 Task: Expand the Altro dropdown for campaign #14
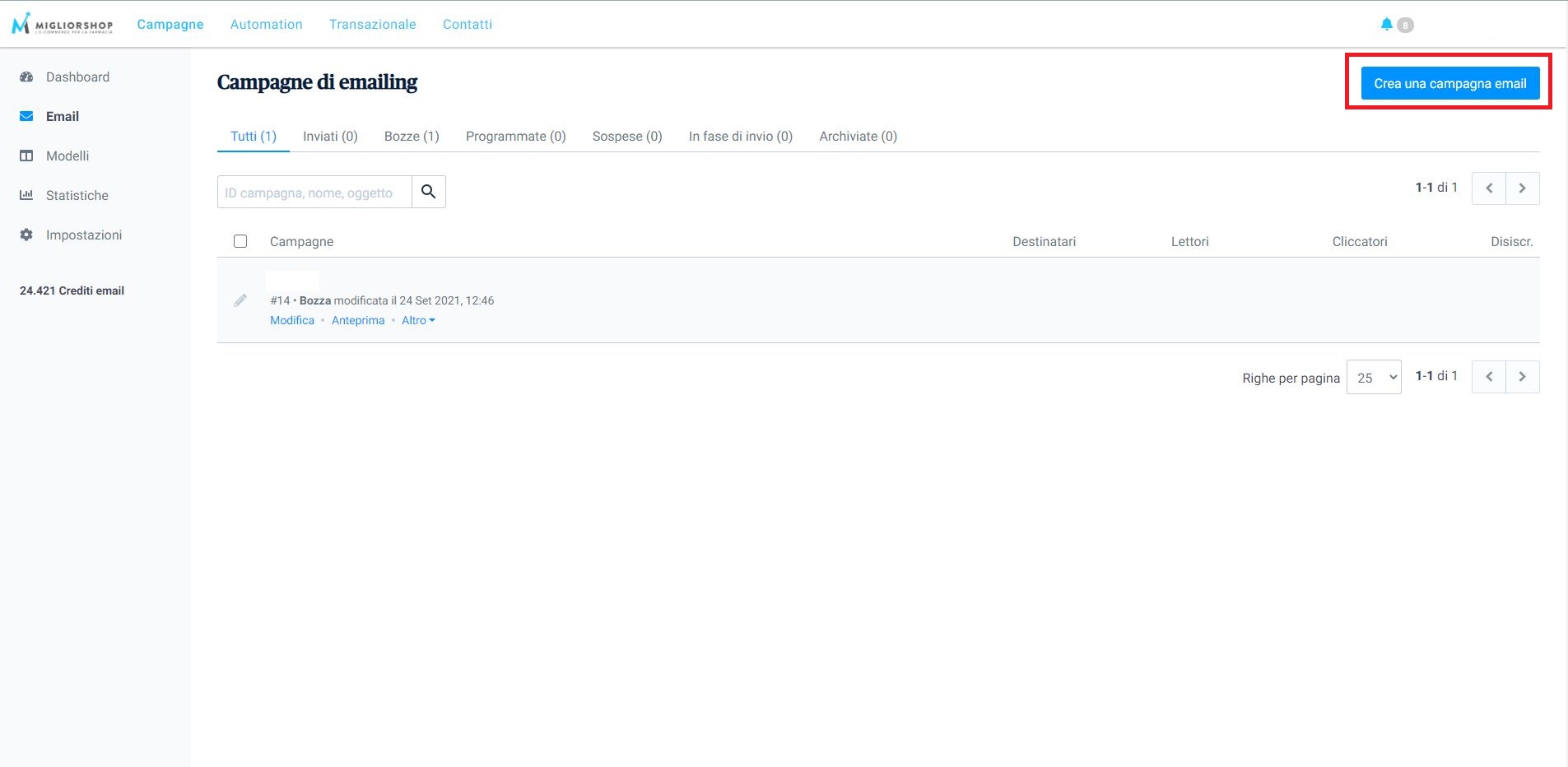(418, 320)
